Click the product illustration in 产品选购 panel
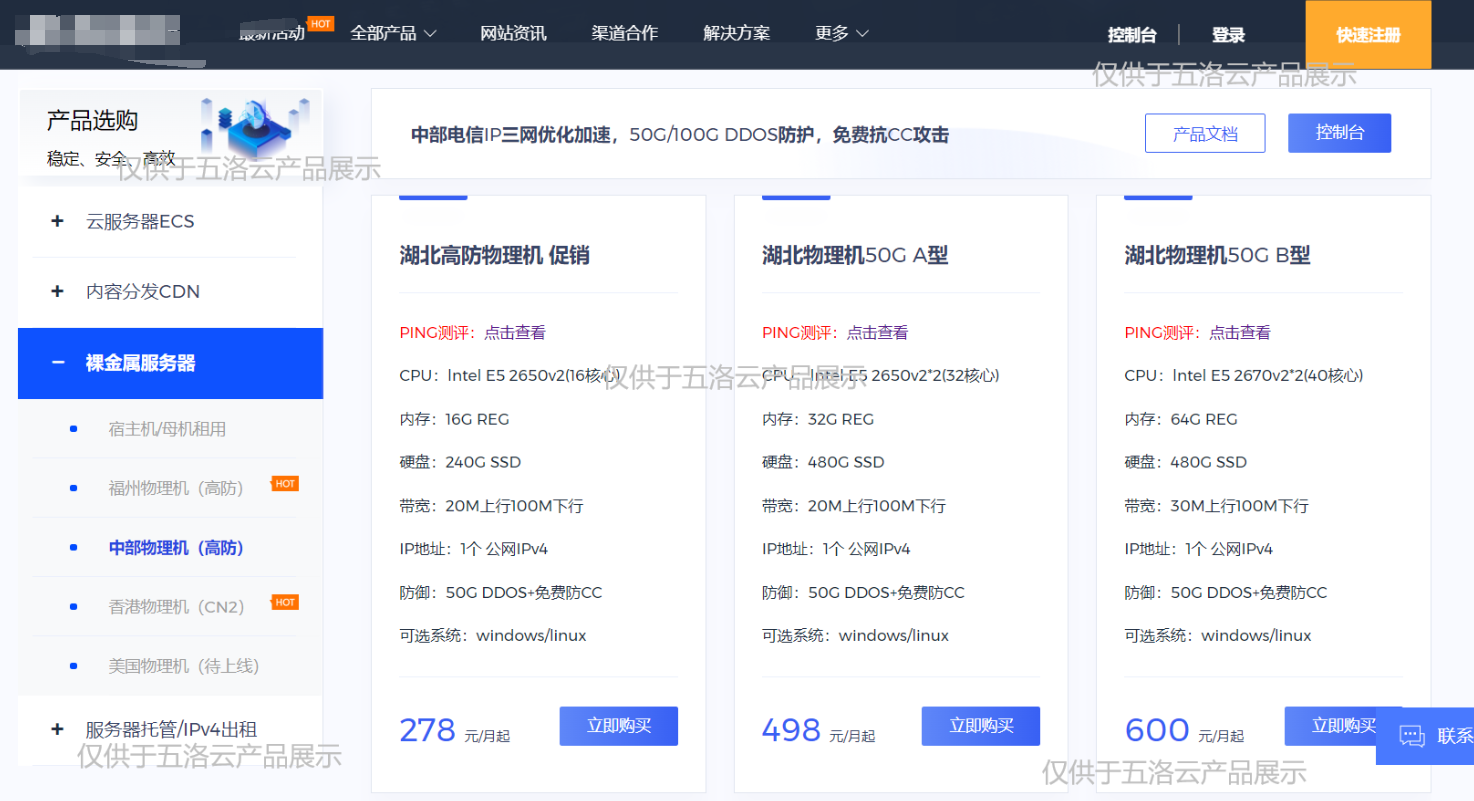 pyautogui.click(x=256, y=124)
